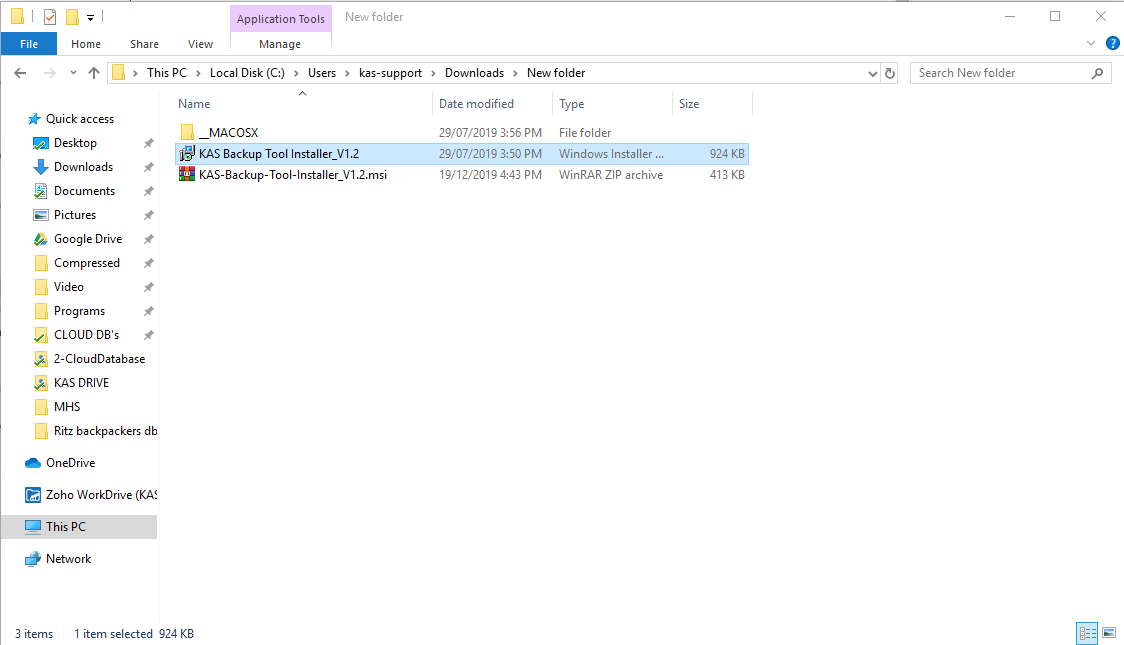Viewport: 1124px width, 645px height.
Task: Click the Properties quick access toolbar icon
Action: (x=49, y=16)
